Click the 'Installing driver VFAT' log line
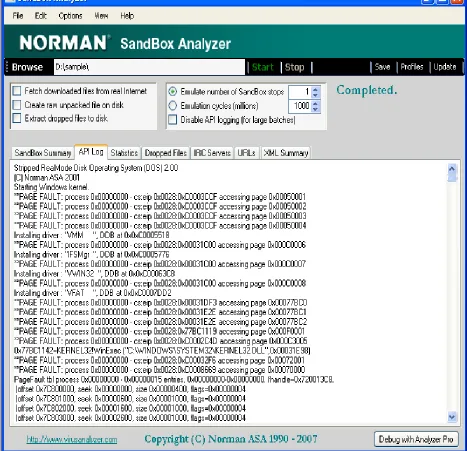This screenshot has height=451, width=467. (x=92, y=293)
